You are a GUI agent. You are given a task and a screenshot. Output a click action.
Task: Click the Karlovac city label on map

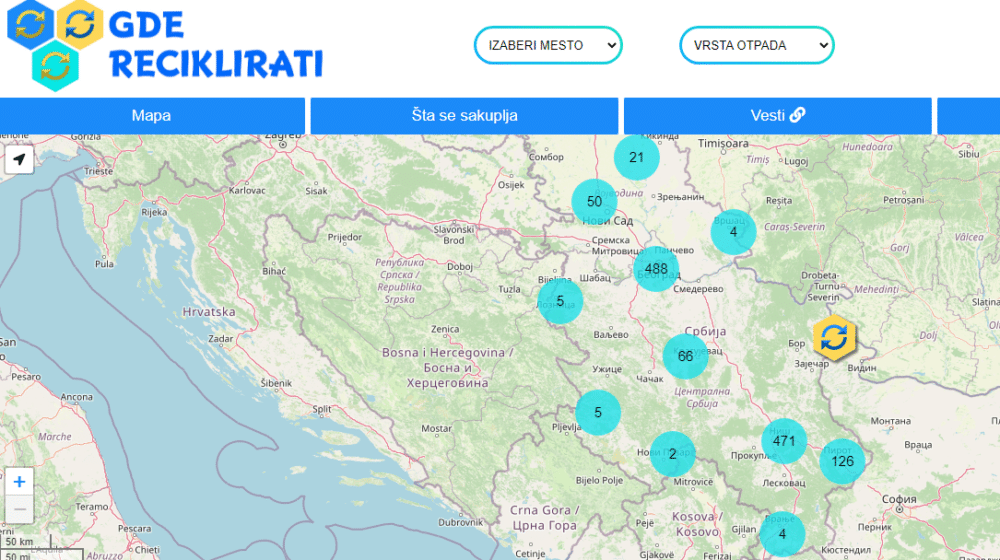[x=247, y=190]
